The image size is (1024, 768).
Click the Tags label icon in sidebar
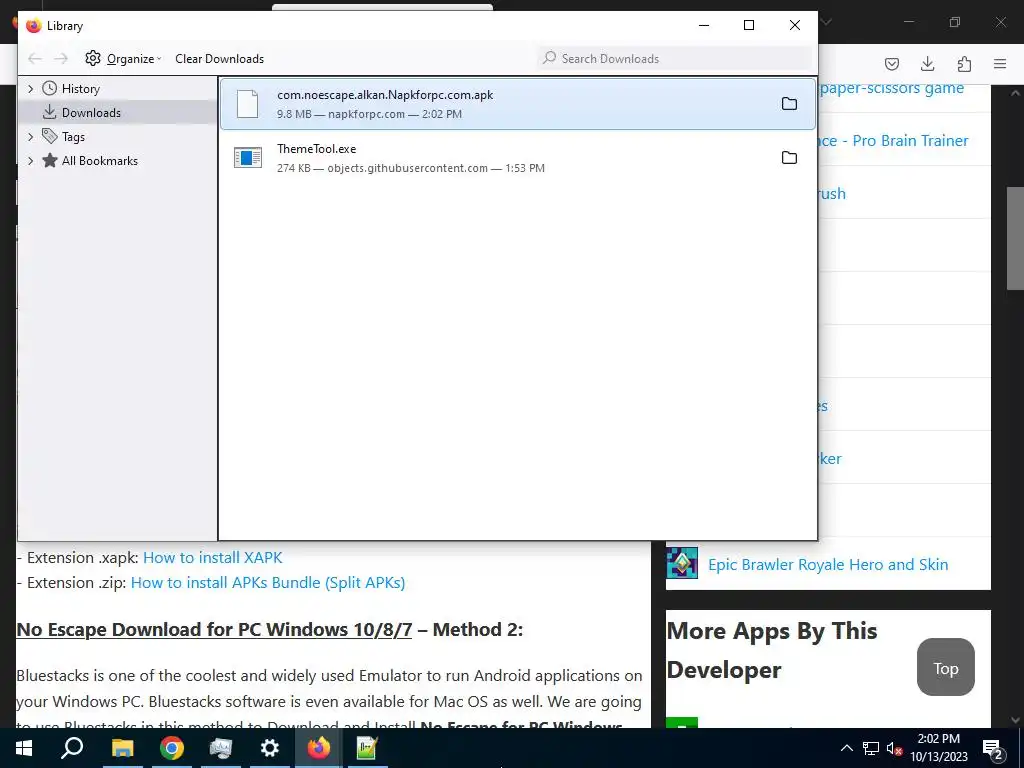coord(50,136)
